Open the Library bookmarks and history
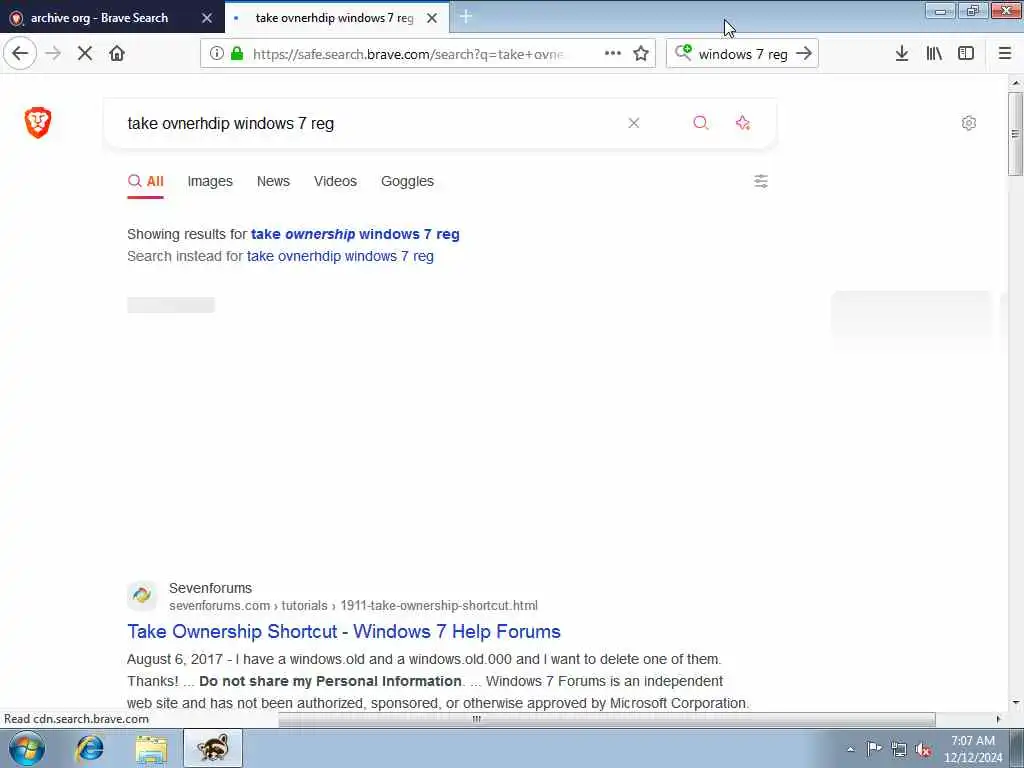 click(x=934, y=54)
